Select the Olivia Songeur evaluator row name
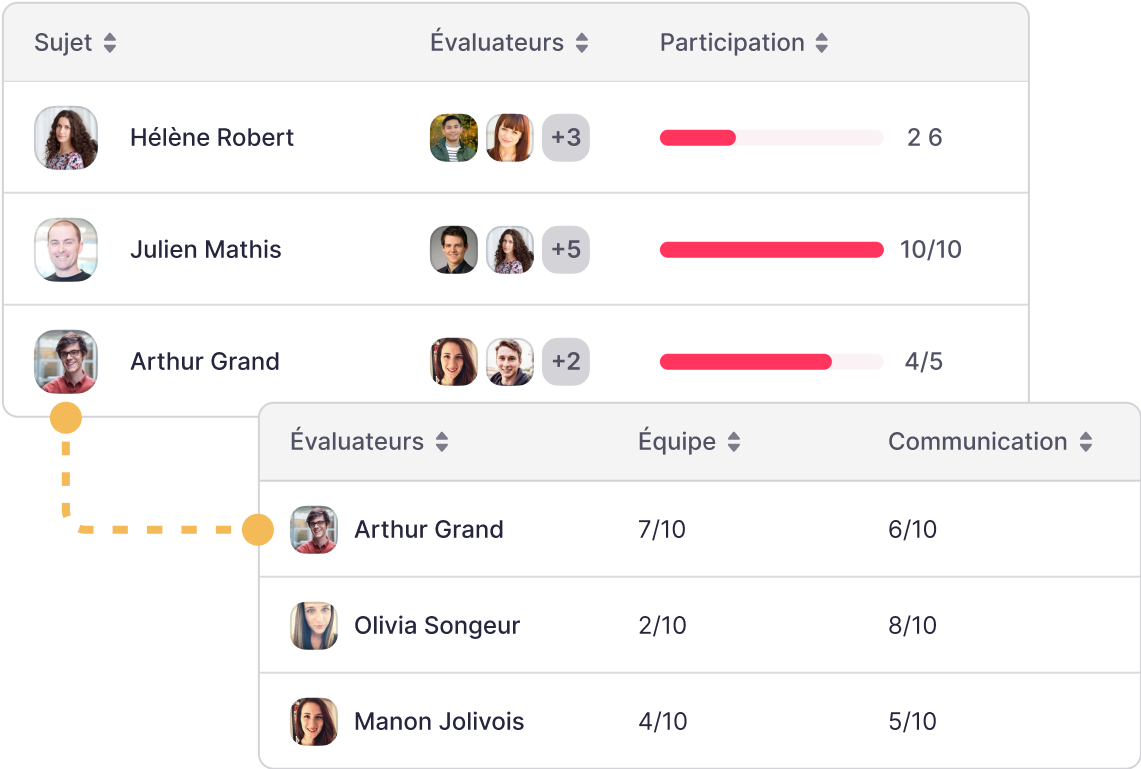This screenshot has width=1141, height=769. point(437,626)
